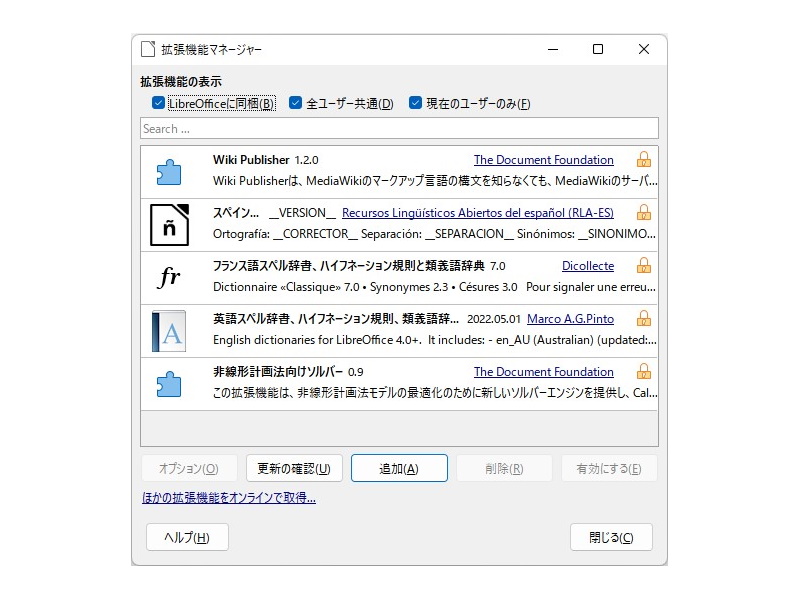
Task: Click the lock icon on Dicollecte row
Action: tap(644, 265)
